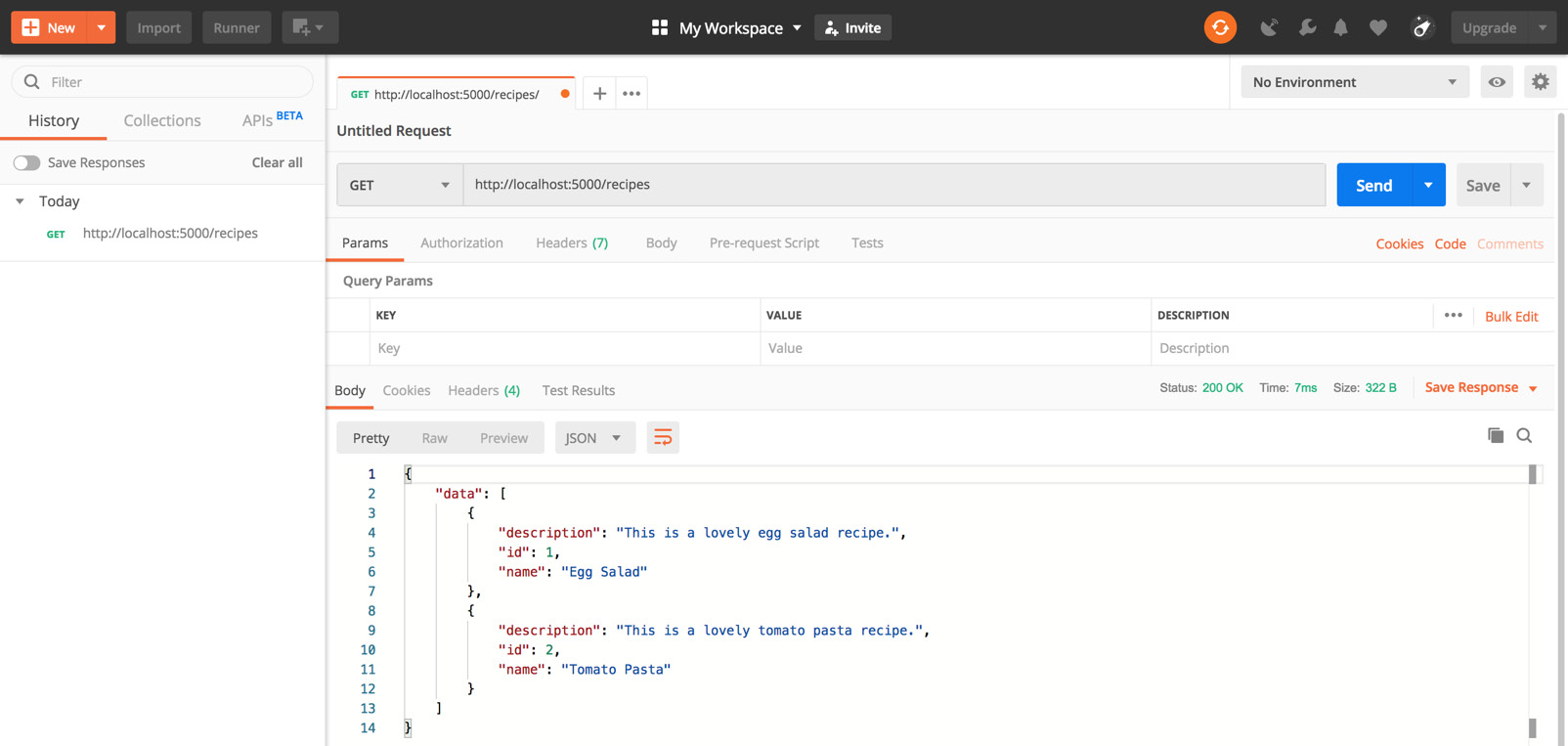Search within the response body
The width and height of the screenshot is (1568, 746).
[1524, 435]
